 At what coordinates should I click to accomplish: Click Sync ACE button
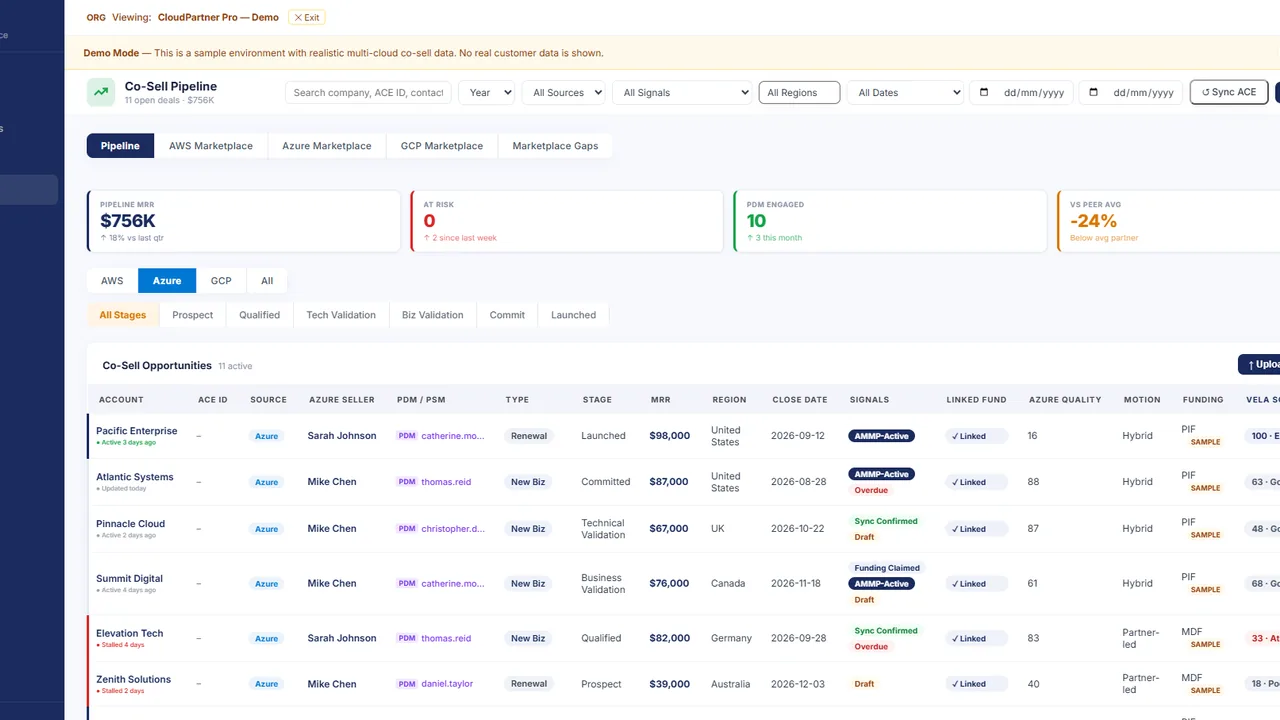(x=1229, y=92)
